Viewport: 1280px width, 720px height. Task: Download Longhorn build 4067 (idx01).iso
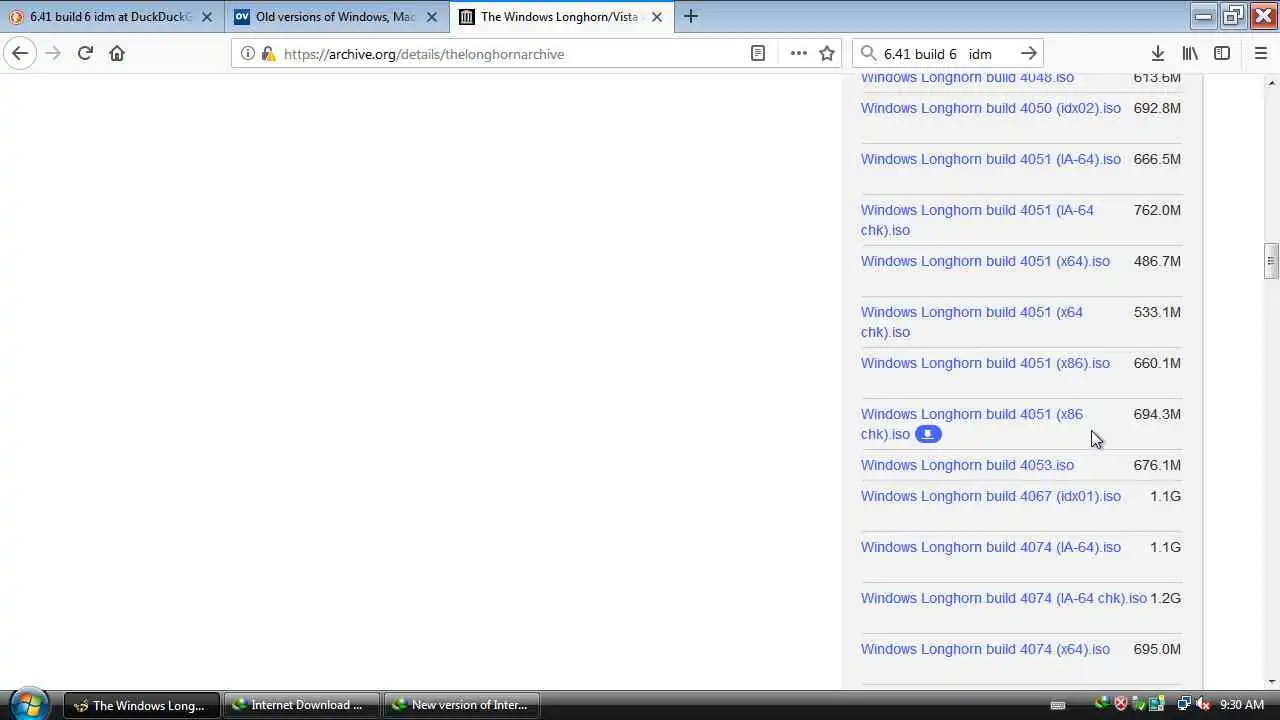991,496
